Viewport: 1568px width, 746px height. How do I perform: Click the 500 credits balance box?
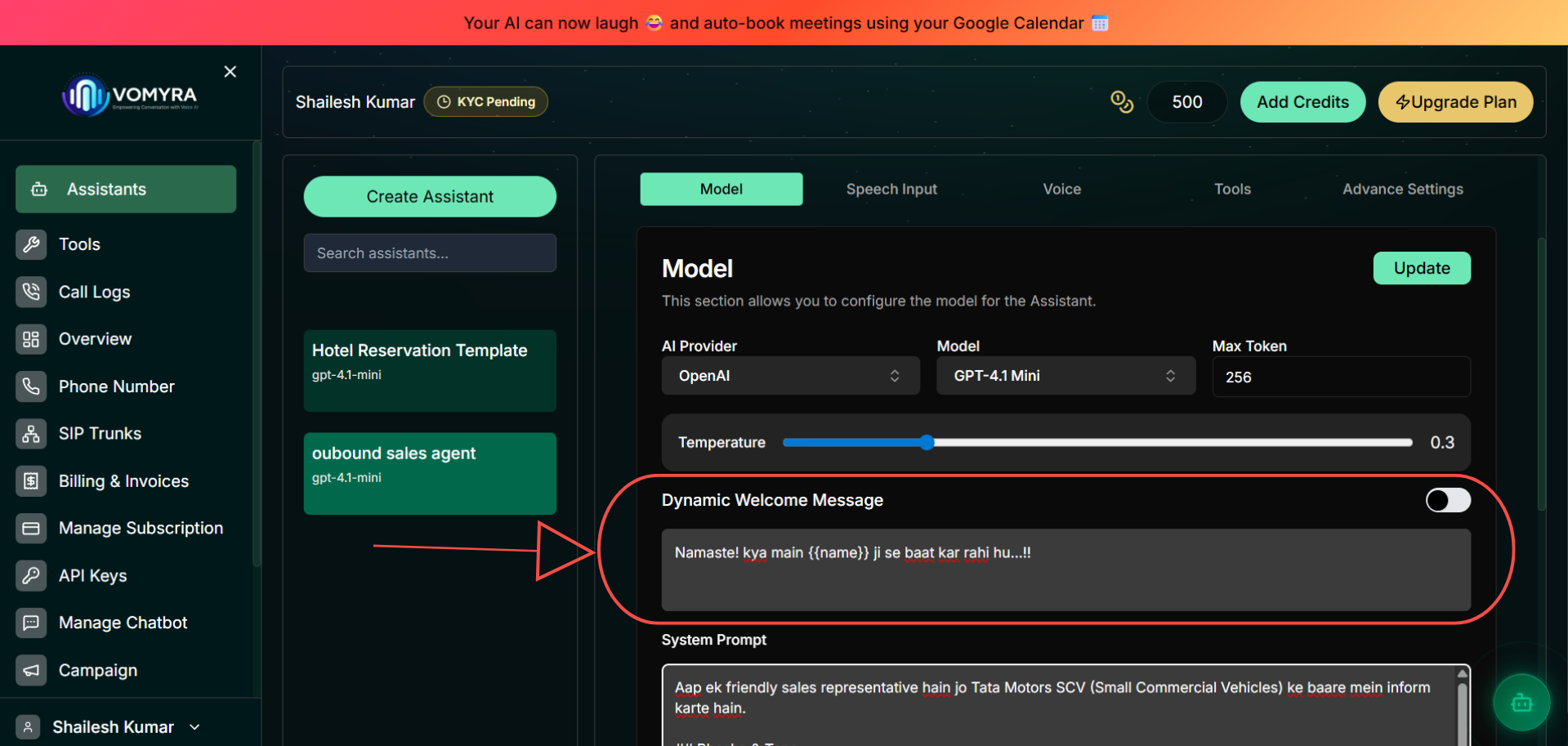click(x=1187, y=102)
